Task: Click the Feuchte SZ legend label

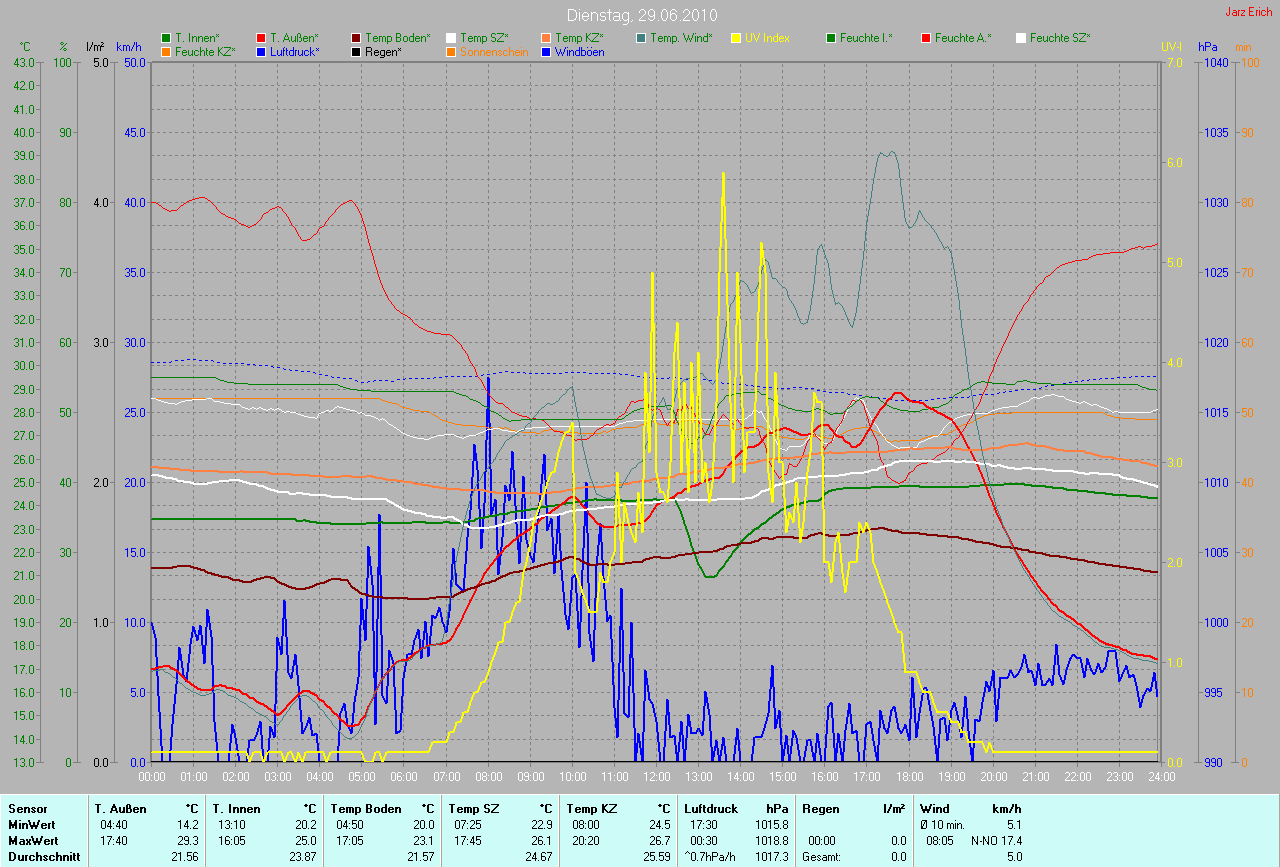Action: point(1059,38)
